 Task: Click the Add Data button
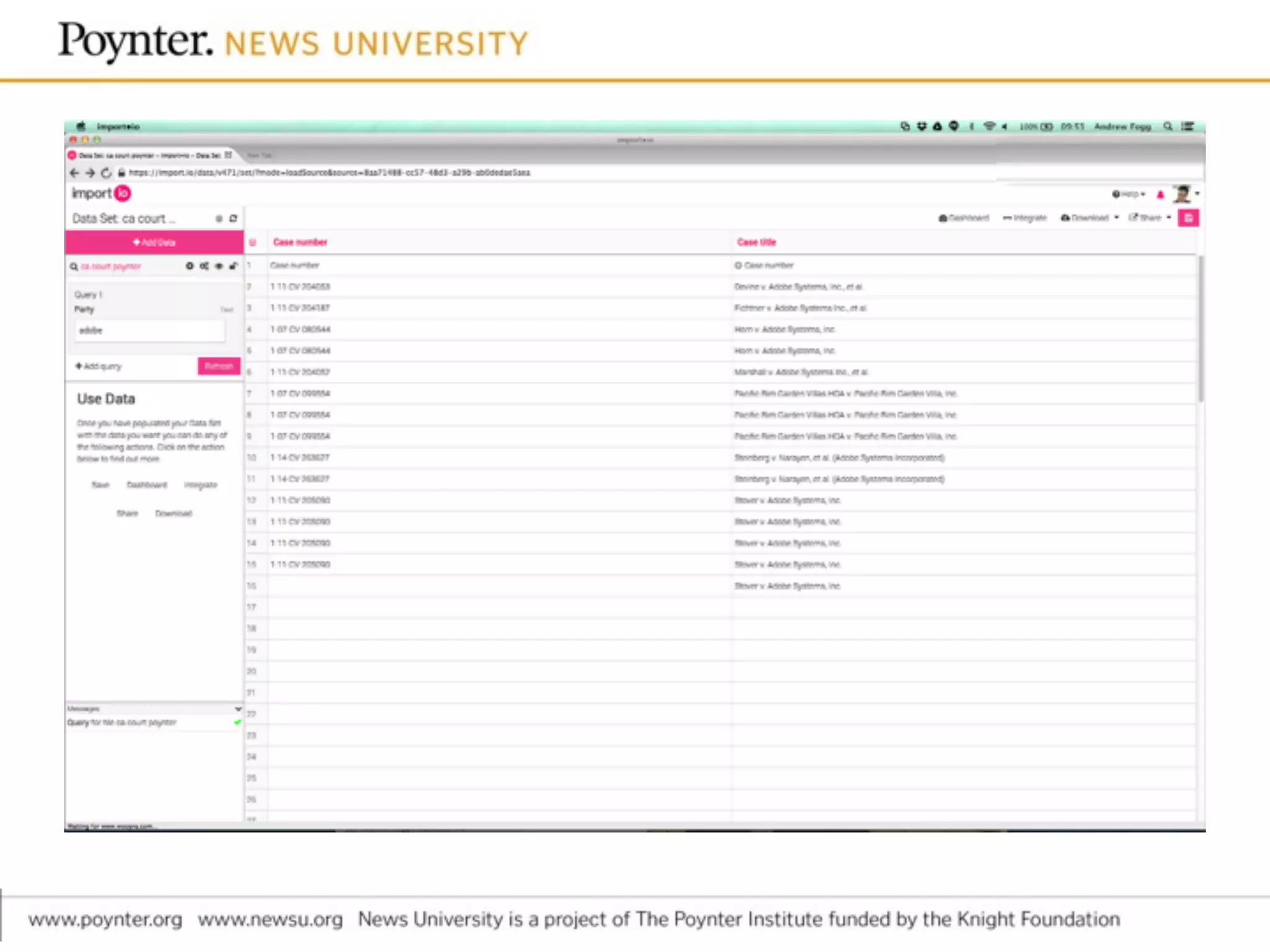coord(154,242)
